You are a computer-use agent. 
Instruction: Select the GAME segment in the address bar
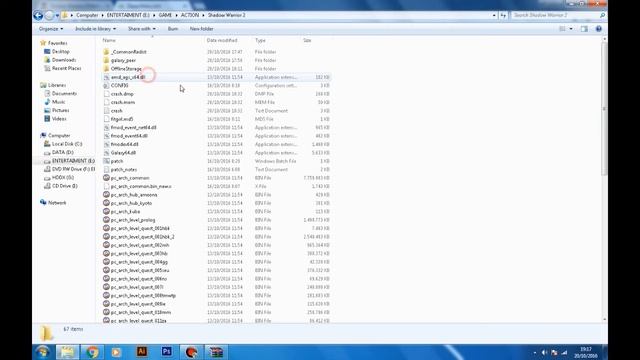click(165, 15)
